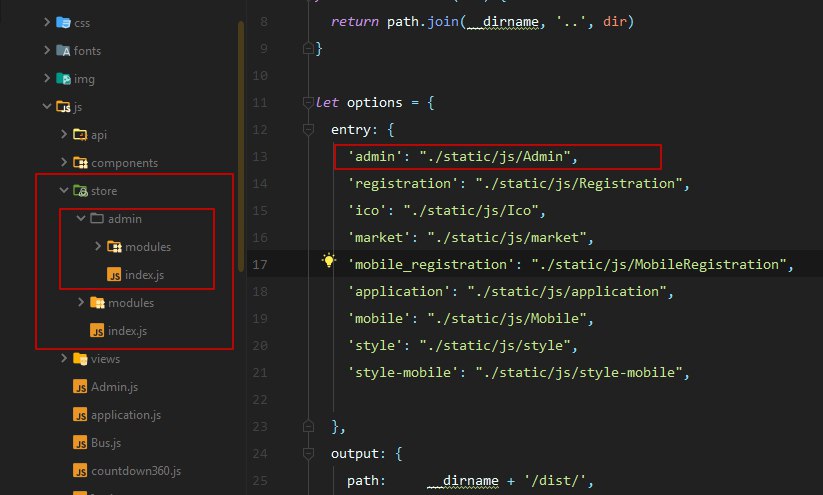Collapse the admin folder chevron
Viewport: 823px width, 495px height.
(81, 218)
